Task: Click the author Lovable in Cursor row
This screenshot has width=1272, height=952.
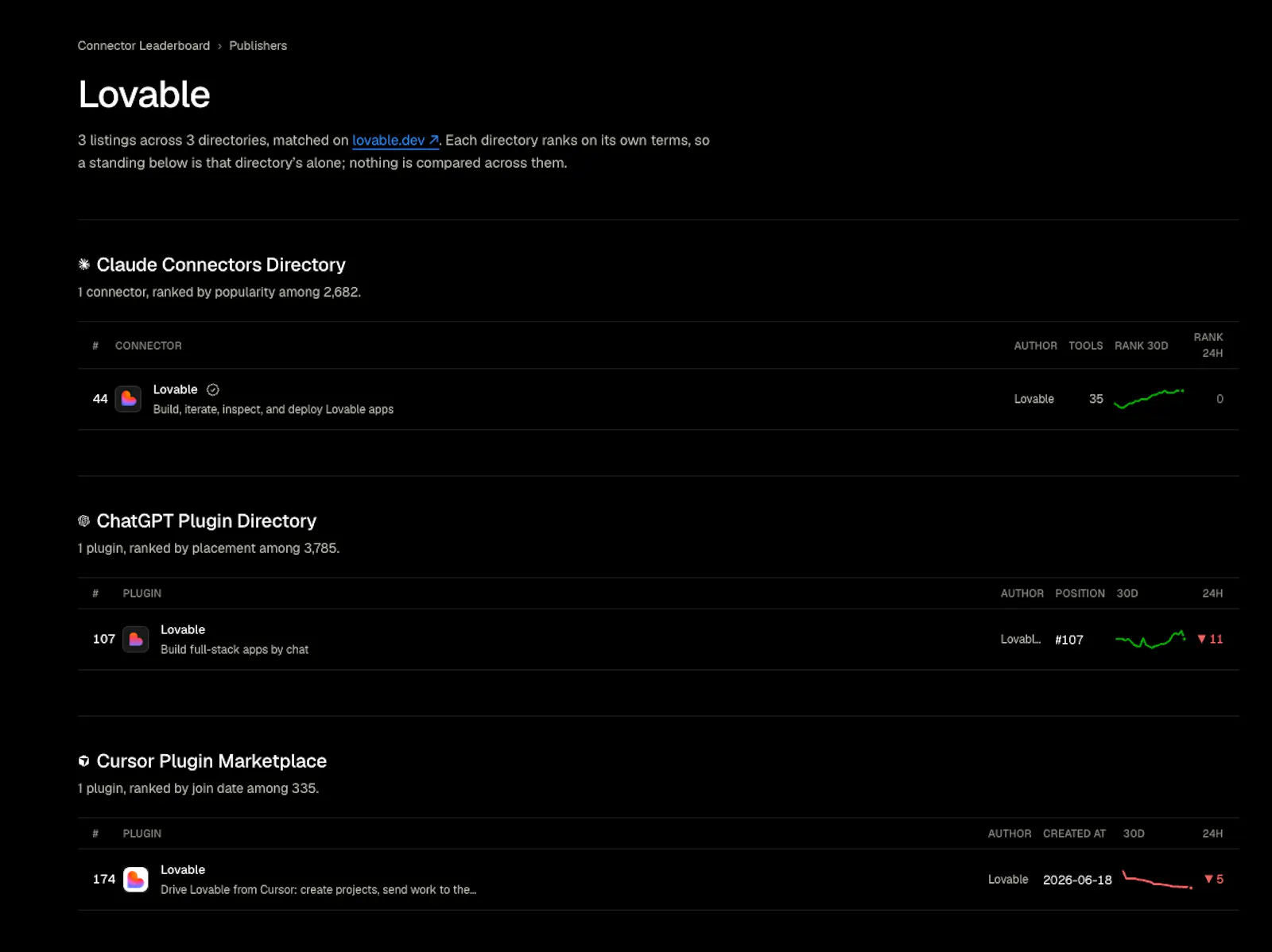Action: coord(1008,880)
